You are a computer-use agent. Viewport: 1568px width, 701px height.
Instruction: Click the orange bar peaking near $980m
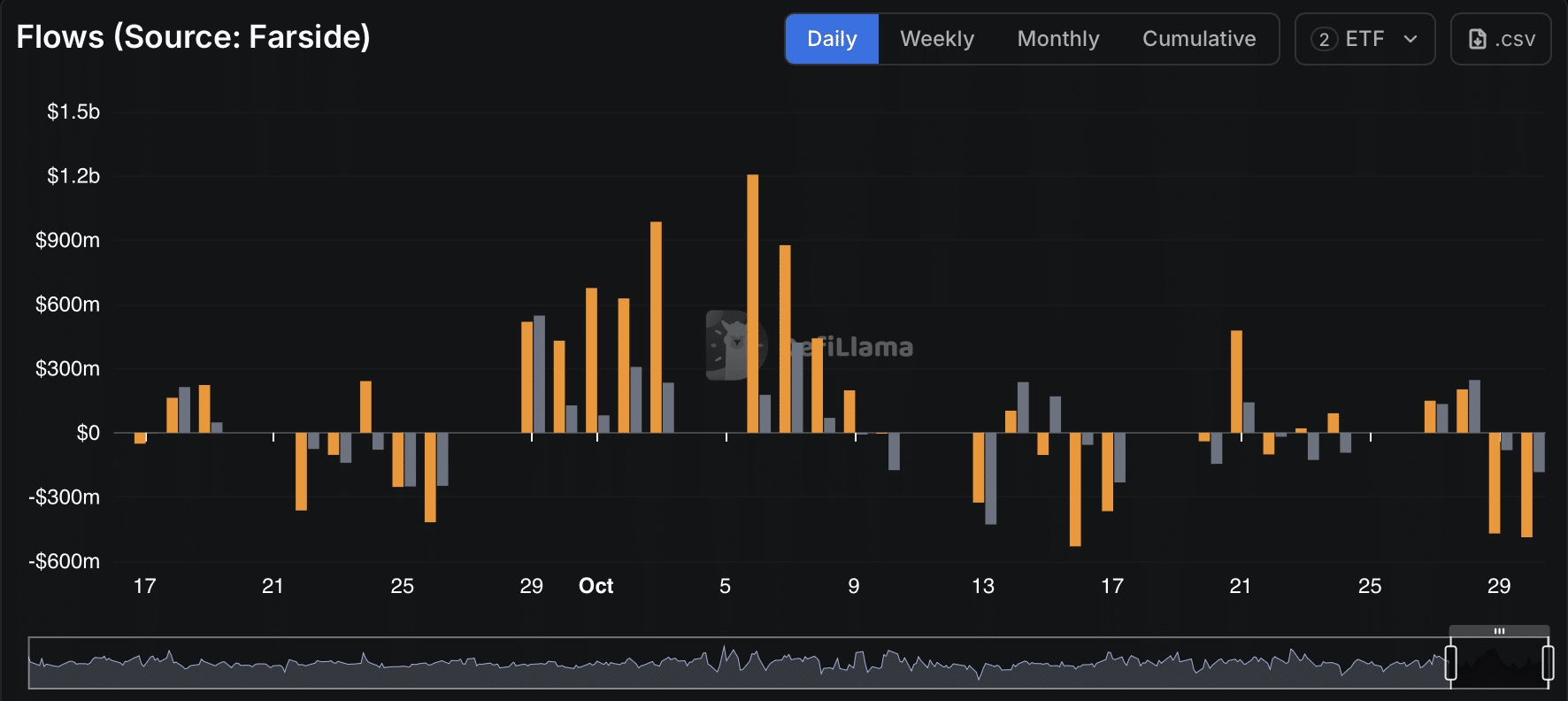pos(656,326)
